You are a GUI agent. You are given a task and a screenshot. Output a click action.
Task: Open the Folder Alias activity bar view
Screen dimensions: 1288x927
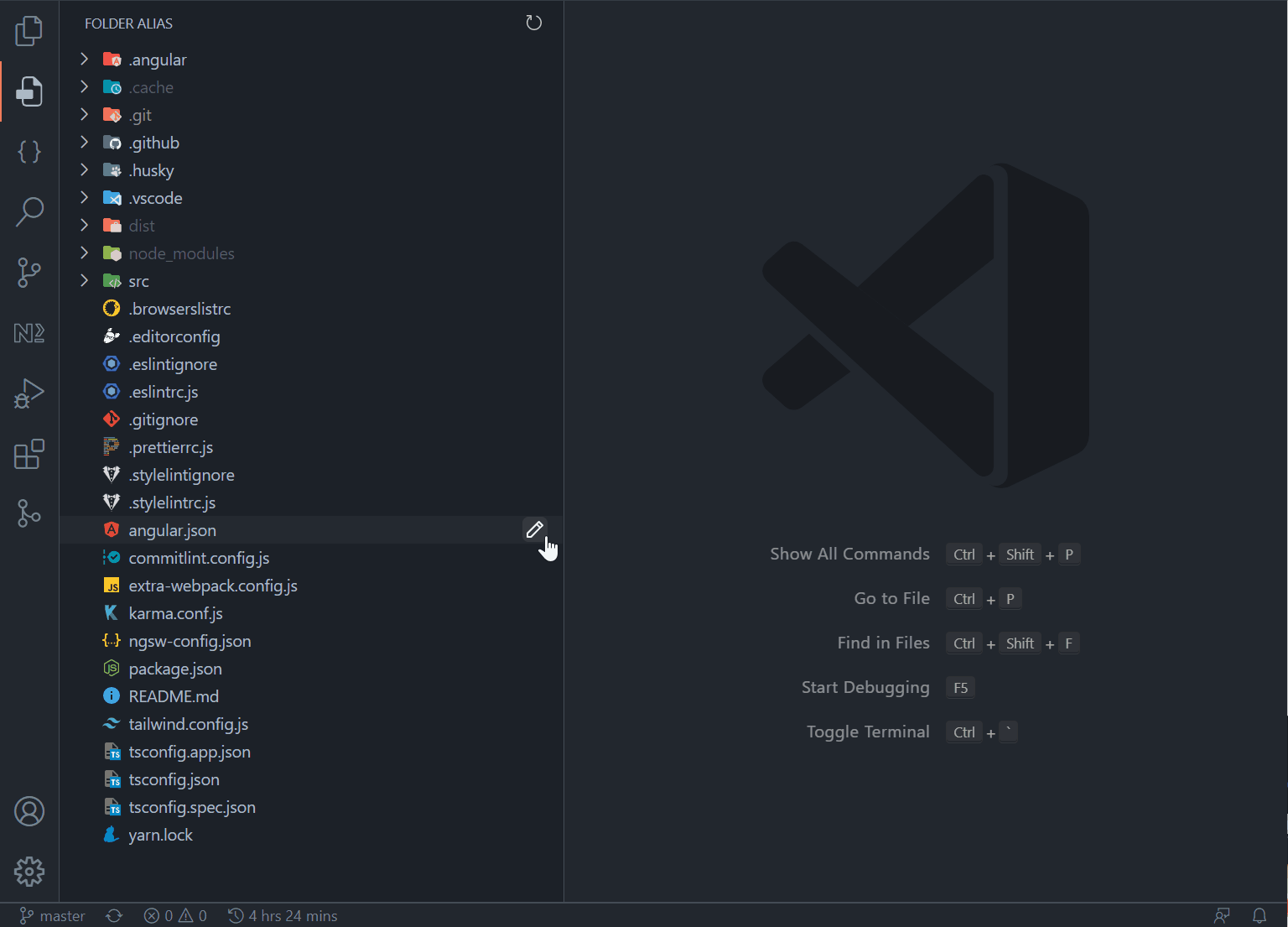(29, 91)
